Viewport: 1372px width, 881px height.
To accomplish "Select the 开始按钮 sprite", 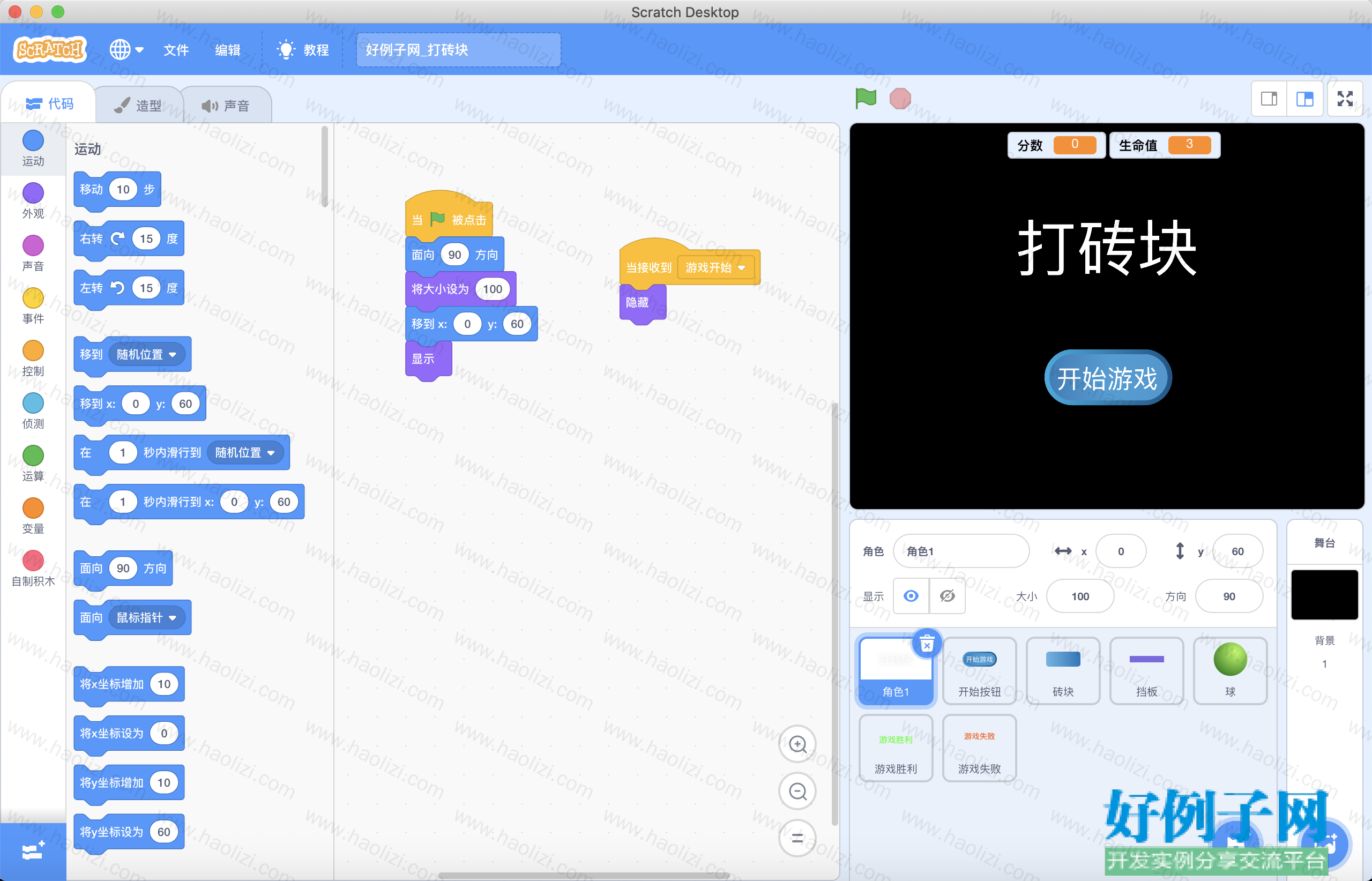I will pyautogui.click(x=980, y=671).
